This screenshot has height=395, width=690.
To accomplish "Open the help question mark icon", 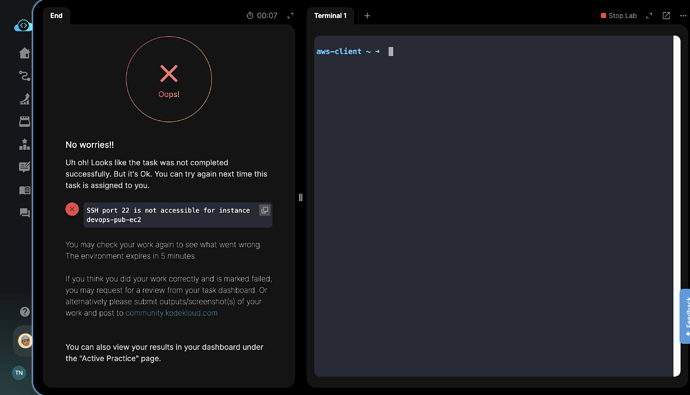I will [25, 312].
